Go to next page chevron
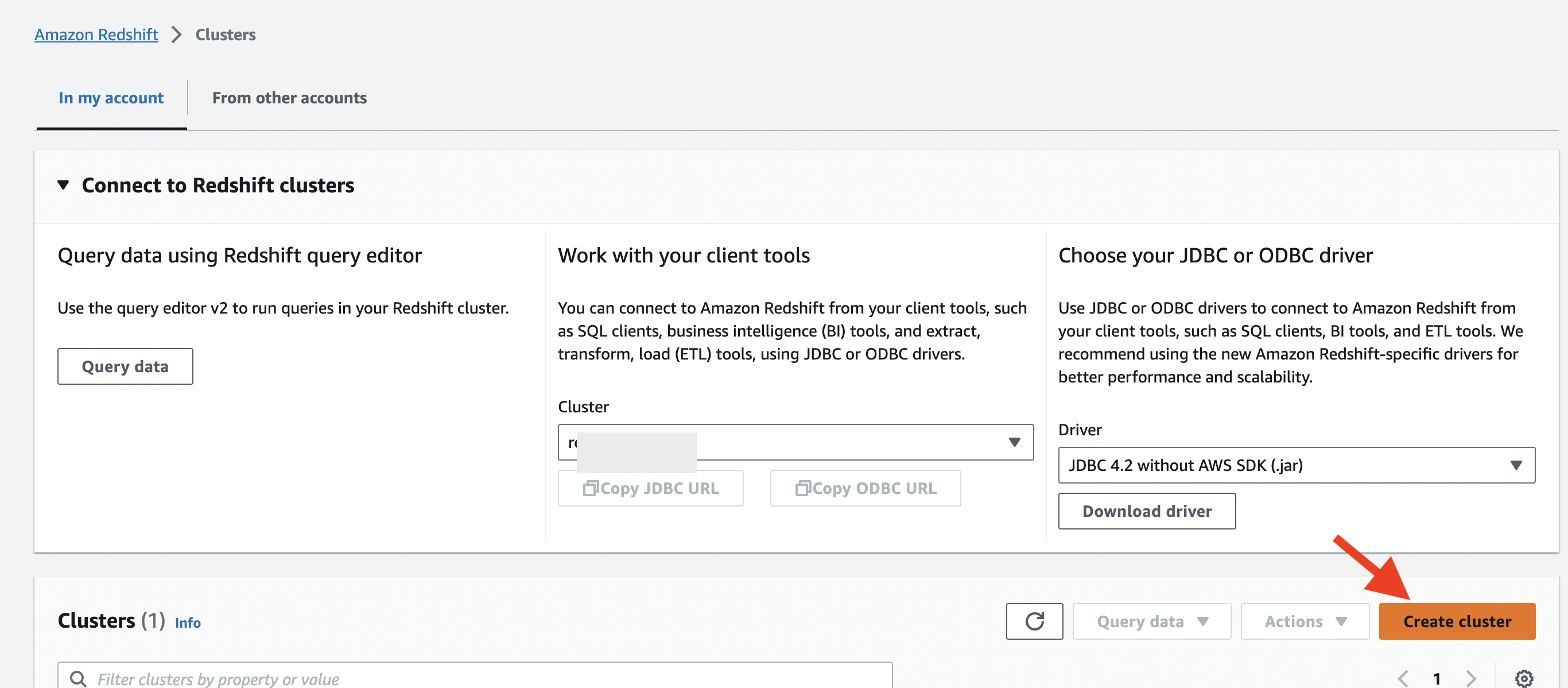The width and height of the screenshot is (1568, 688). pyautogui.click(x=1471, y=678)
